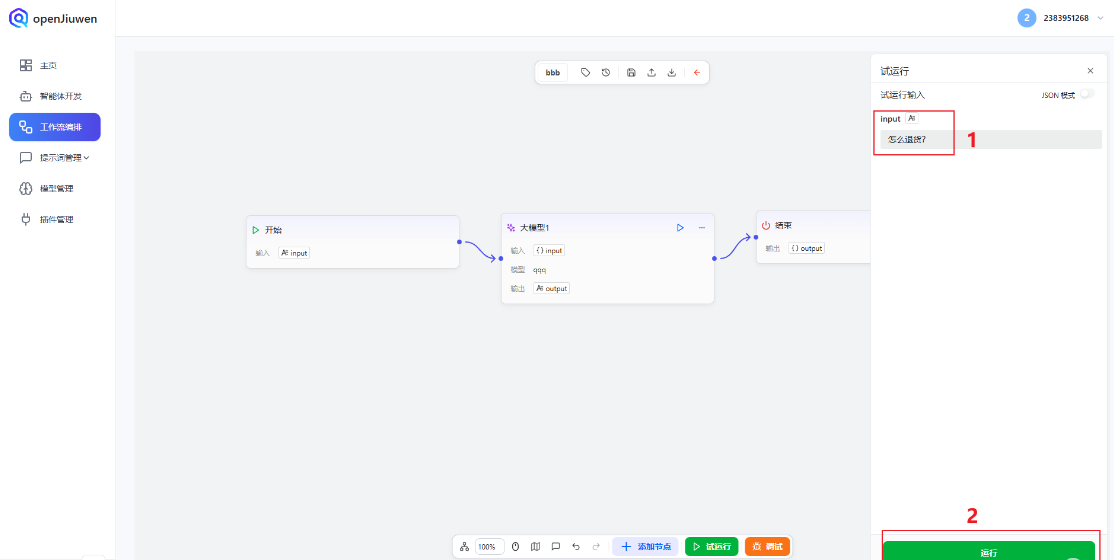Click the green 运行 button

988,551
